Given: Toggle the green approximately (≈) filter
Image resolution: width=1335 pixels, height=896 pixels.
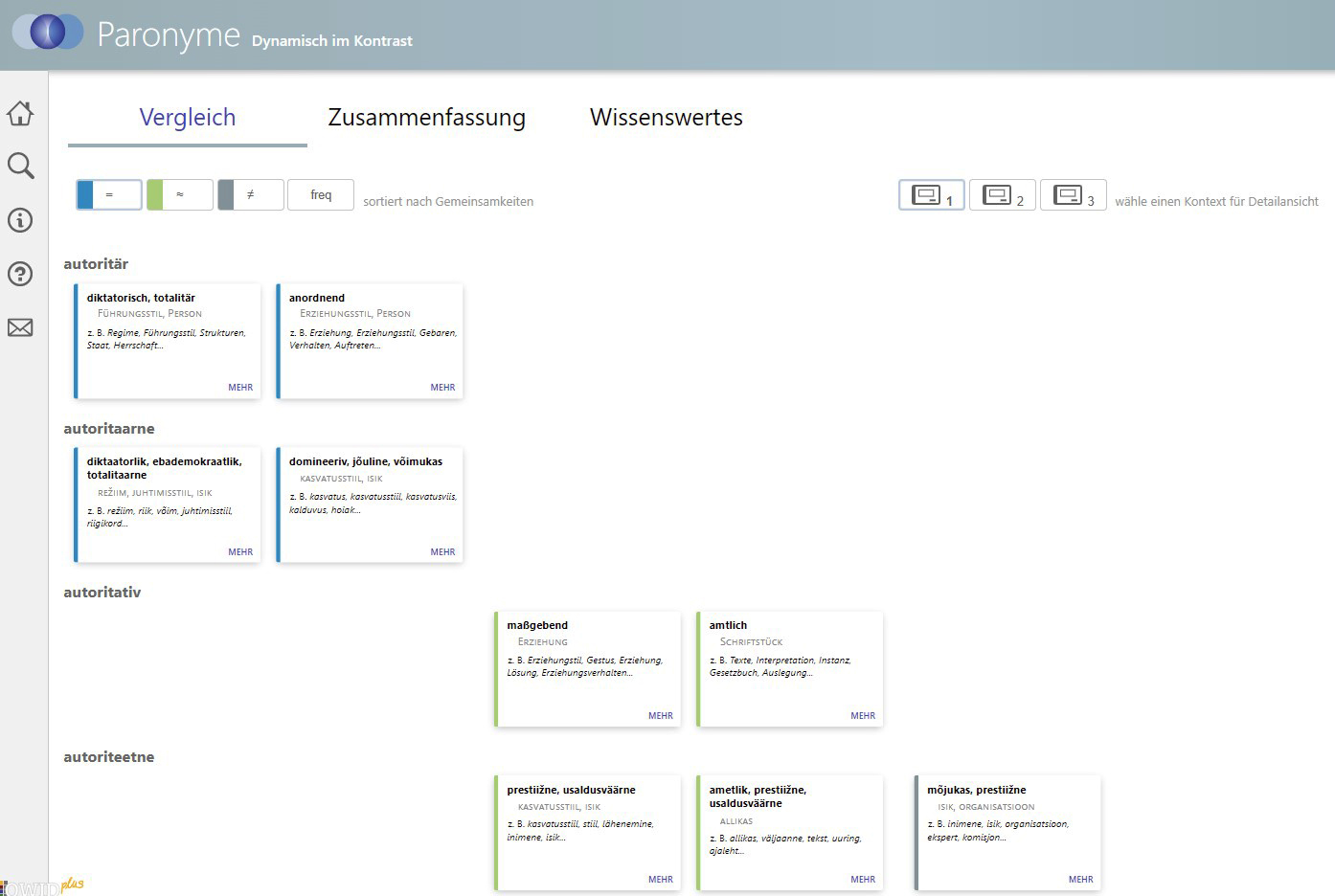Looking at the screenshot, I should 179,194.
